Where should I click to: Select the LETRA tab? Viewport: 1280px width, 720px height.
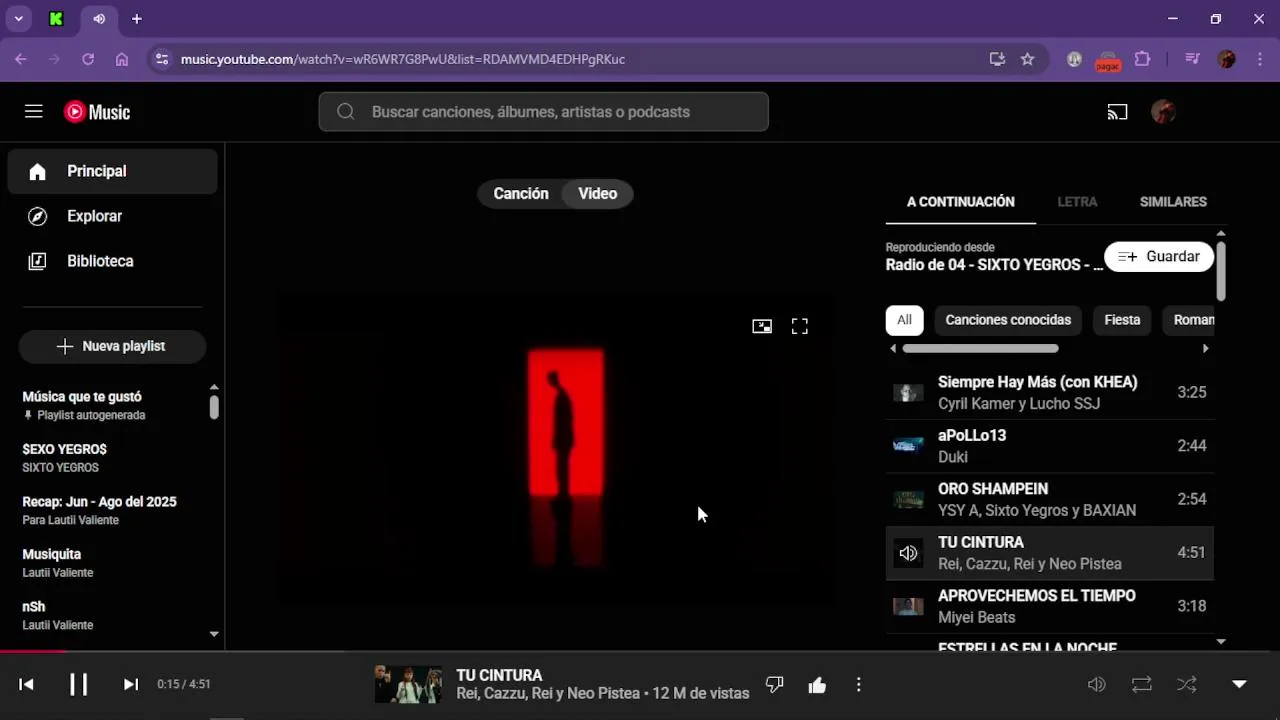1077,202
